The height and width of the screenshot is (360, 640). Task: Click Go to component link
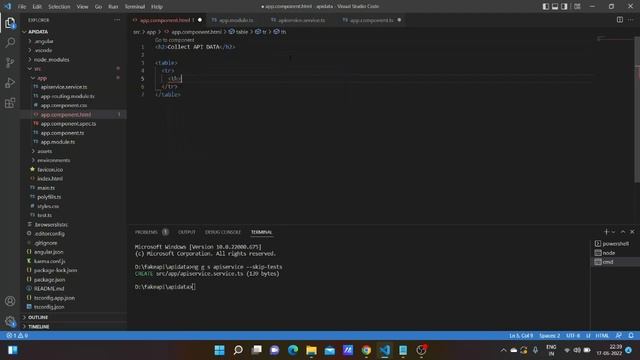point(174,40)
